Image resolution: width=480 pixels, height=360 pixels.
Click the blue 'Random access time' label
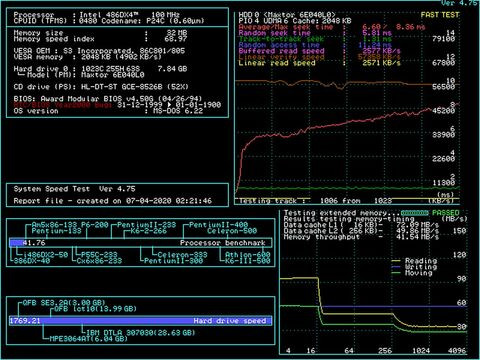279,45
